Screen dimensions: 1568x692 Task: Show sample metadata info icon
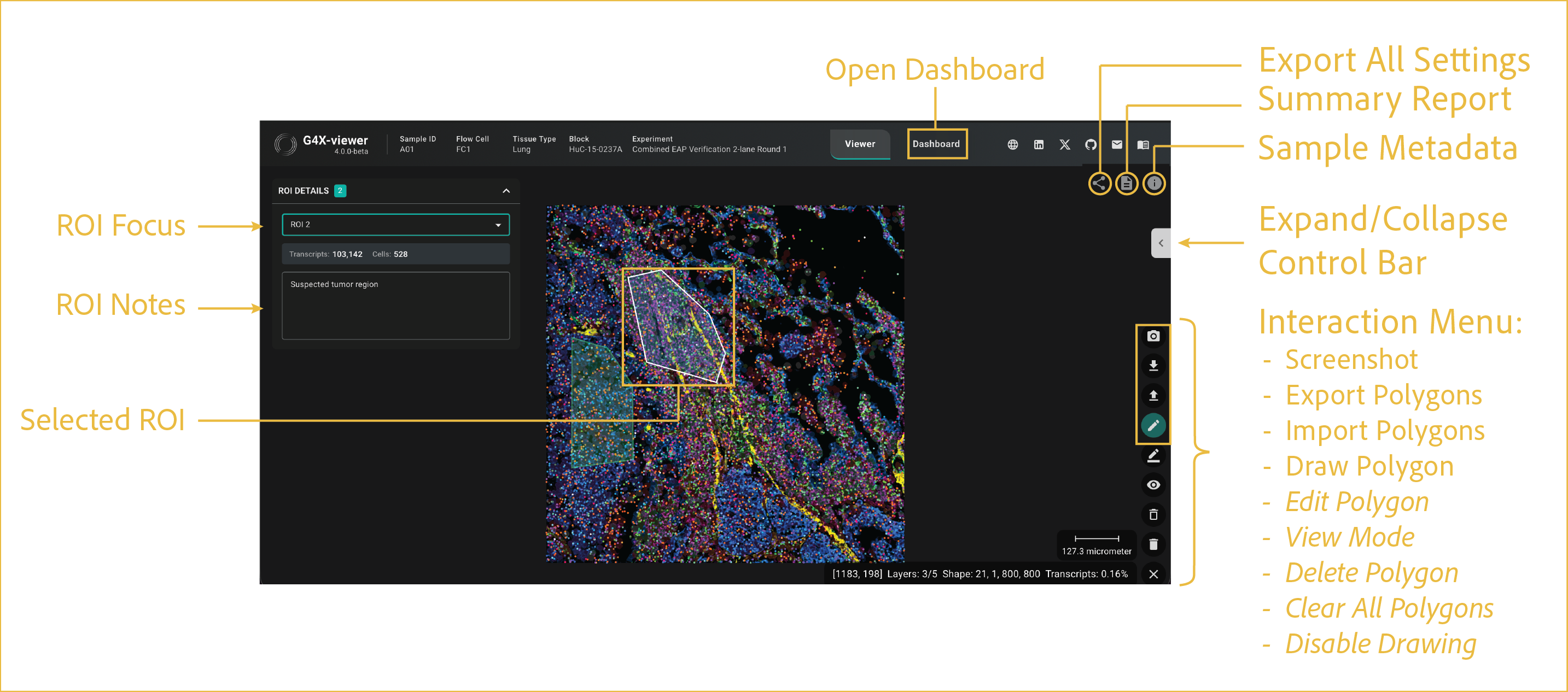click(x=1153, y=183)
